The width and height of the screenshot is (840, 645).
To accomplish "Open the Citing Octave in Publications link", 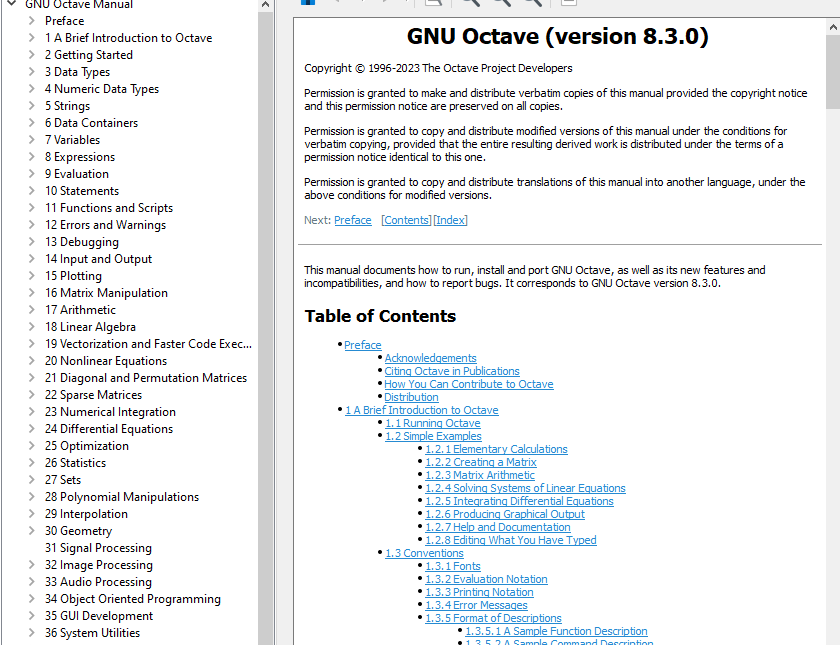I will 452,370.
